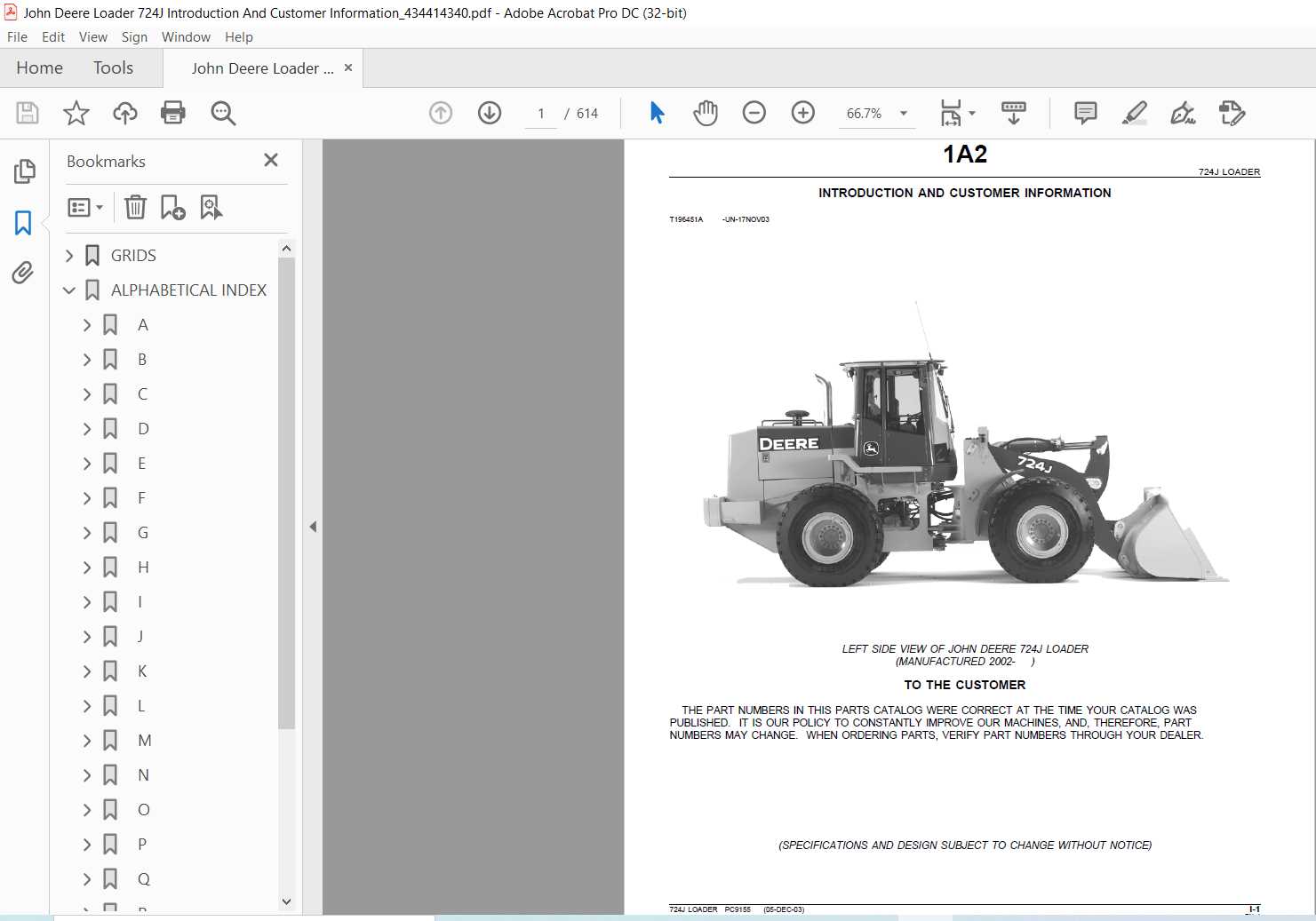Add a comment sticky note
This screenshot has height=921, width=1316.
pyautogui.click(x=1086, y=113)
